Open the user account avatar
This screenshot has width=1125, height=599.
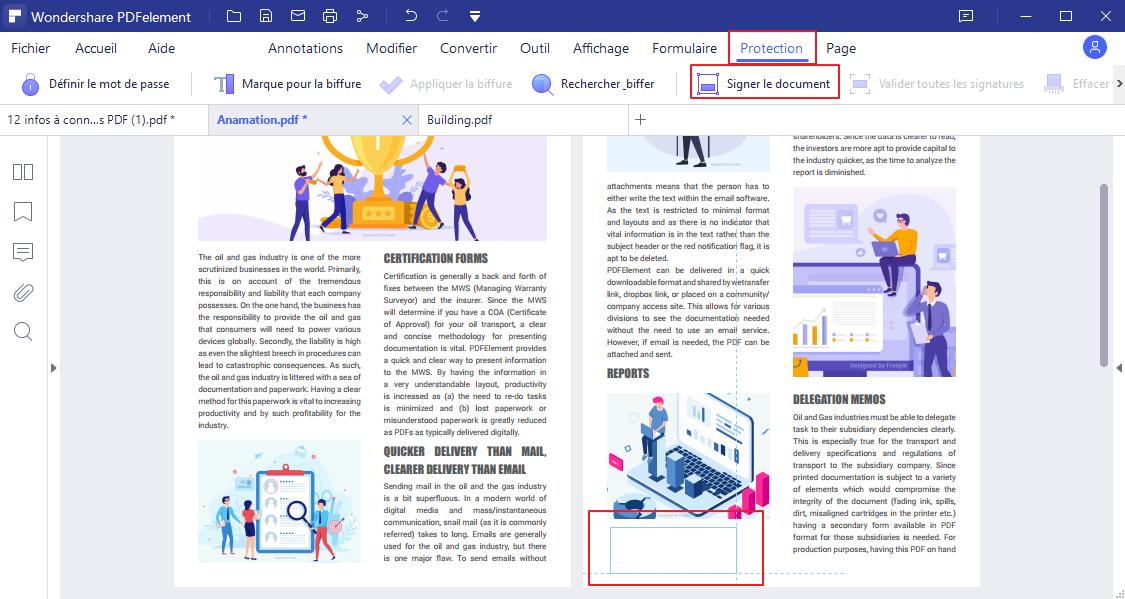pos(1094,48)
